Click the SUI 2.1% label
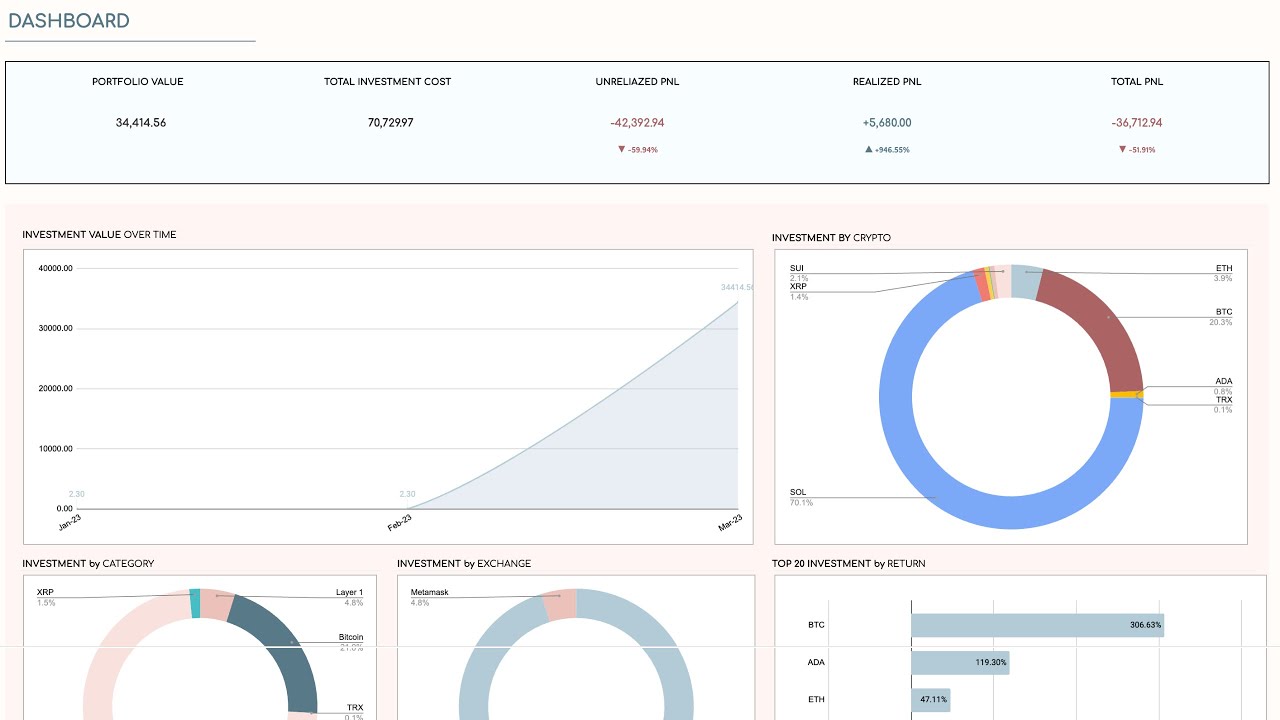Screen dimensions: 1280x720 click(x=798, y=273)
